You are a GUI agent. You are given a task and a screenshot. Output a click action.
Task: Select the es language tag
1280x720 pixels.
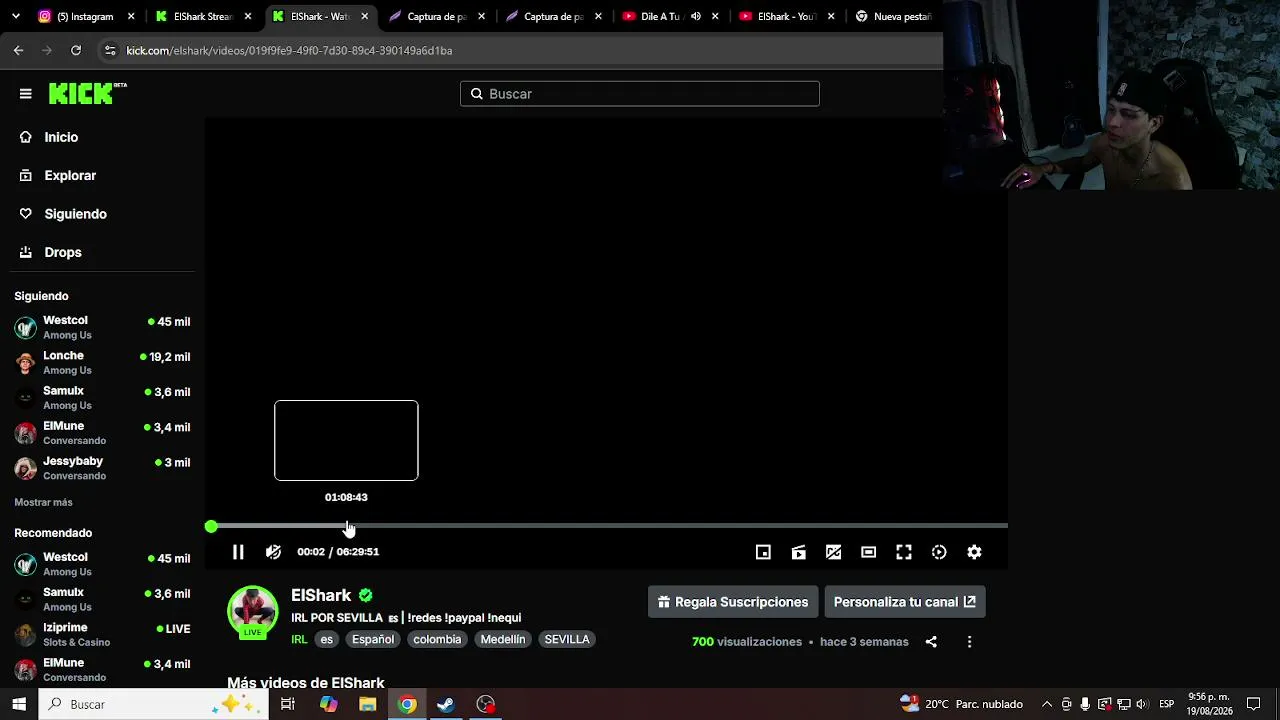[327, 639]
